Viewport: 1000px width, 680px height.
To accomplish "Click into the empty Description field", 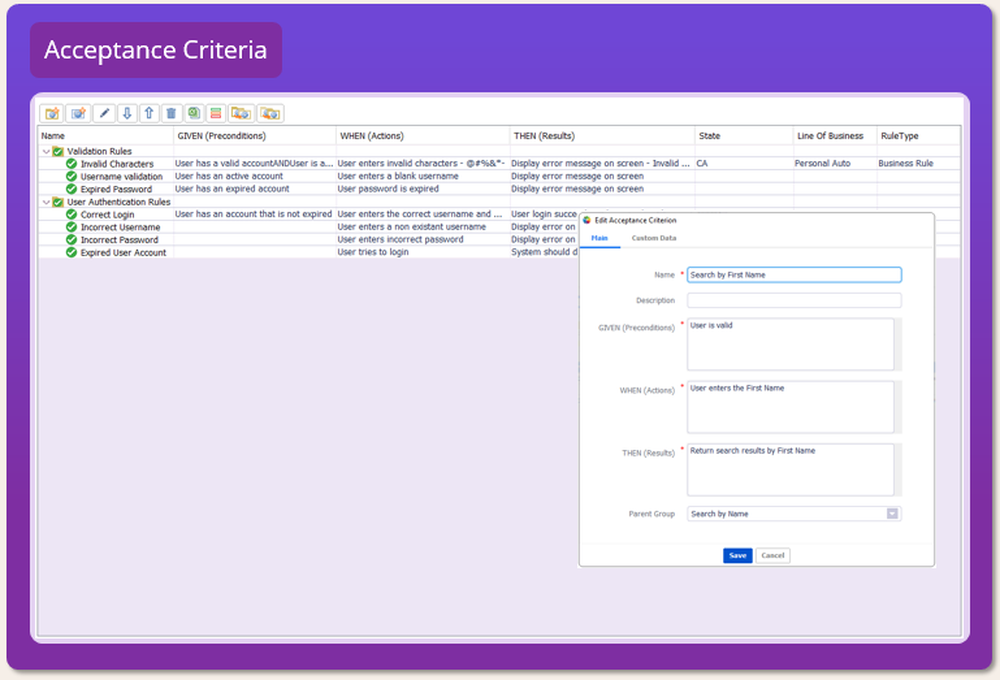I will coord(794,301).
